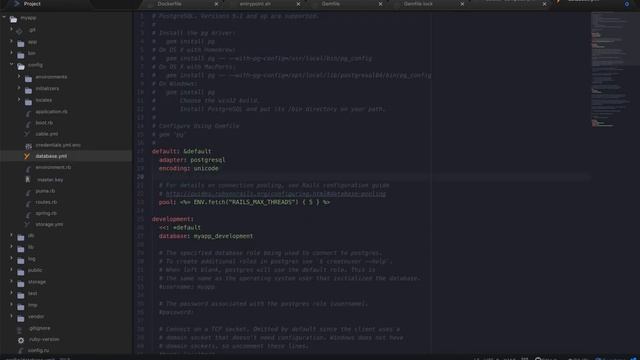Collapse the config folder
The image size is (640, 360).
click(11, 64)
